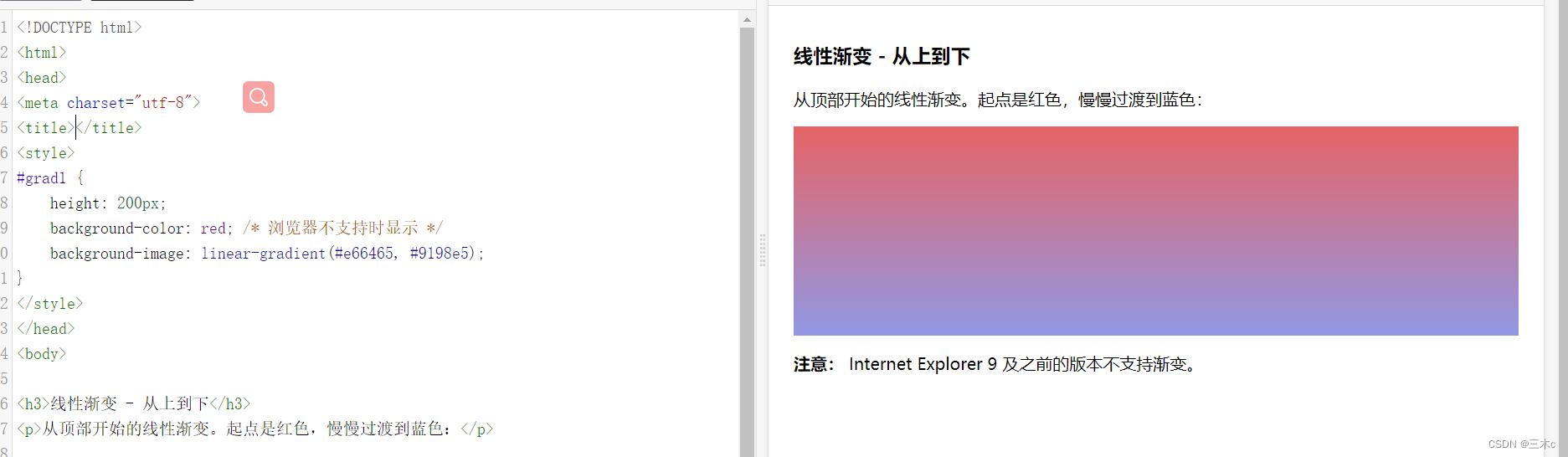Click the pink magnifier search icon
The height and width of the screenshot is (457, 1568).
[x=259, y=97]
